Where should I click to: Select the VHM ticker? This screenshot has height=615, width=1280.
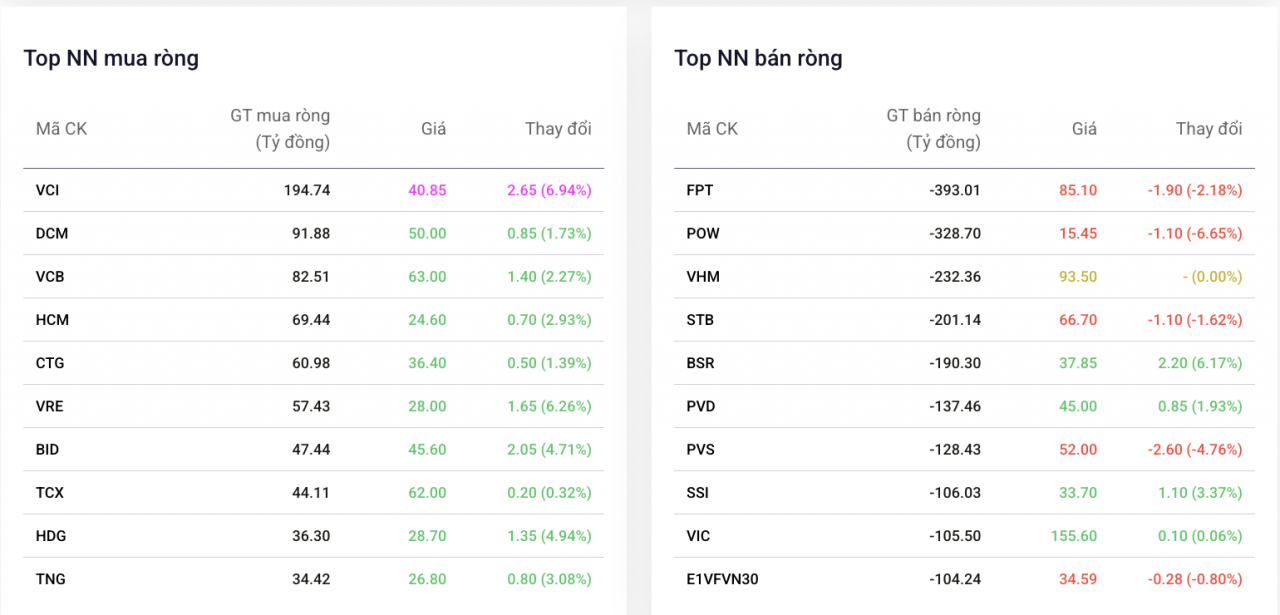click(703, 277)
